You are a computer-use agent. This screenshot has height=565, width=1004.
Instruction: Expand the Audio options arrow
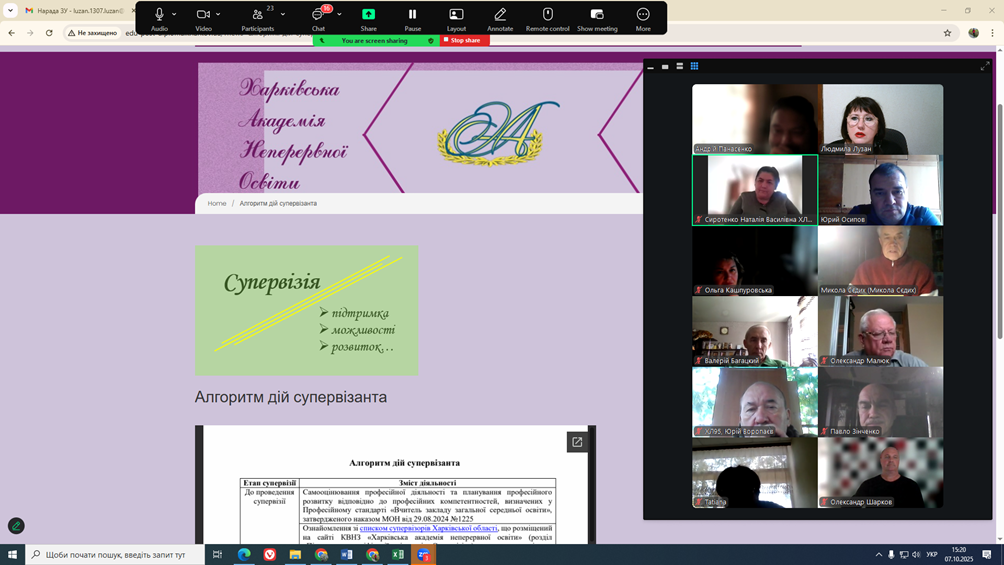174,15
